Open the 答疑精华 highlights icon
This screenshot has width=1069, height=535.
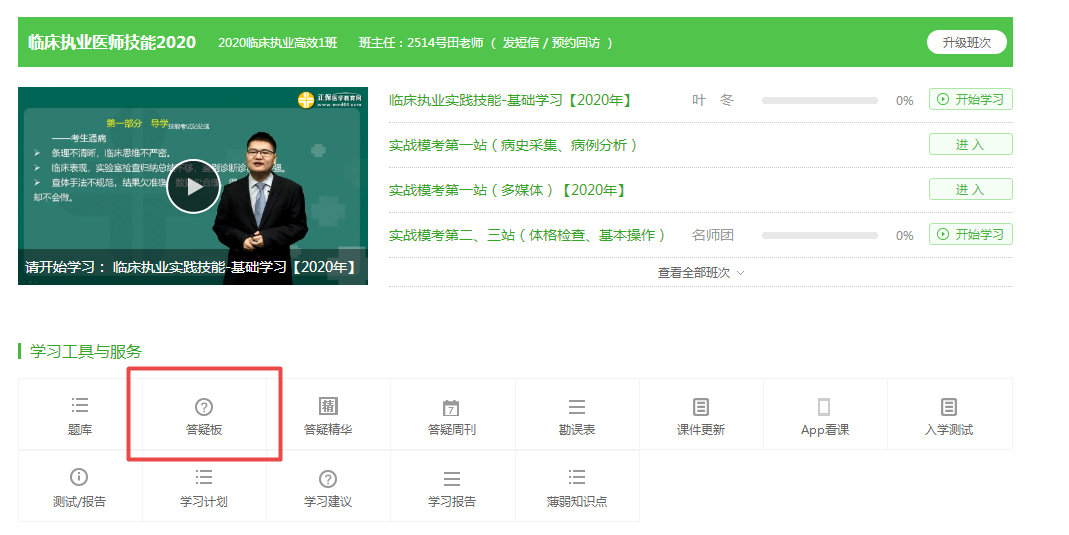click(x=328, y=406)
